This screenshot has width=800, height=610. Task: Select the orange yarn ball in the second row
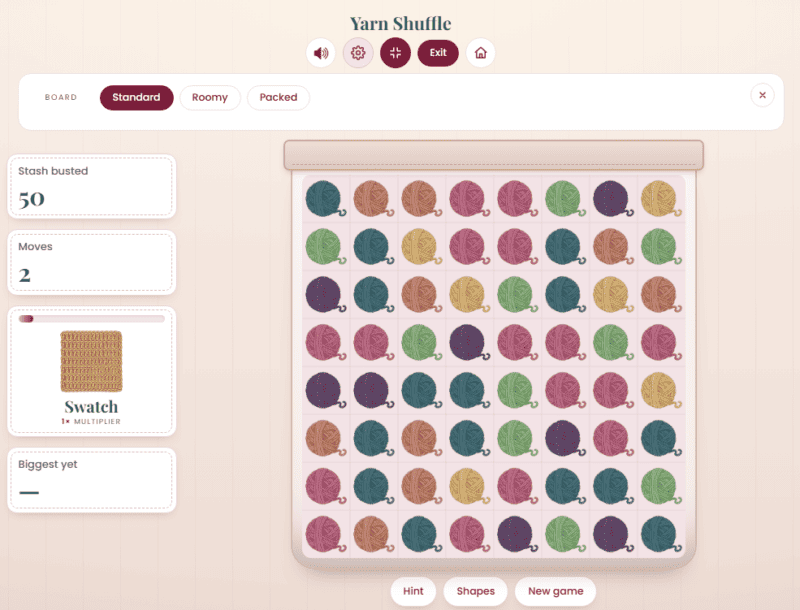(x=612, y=247)
